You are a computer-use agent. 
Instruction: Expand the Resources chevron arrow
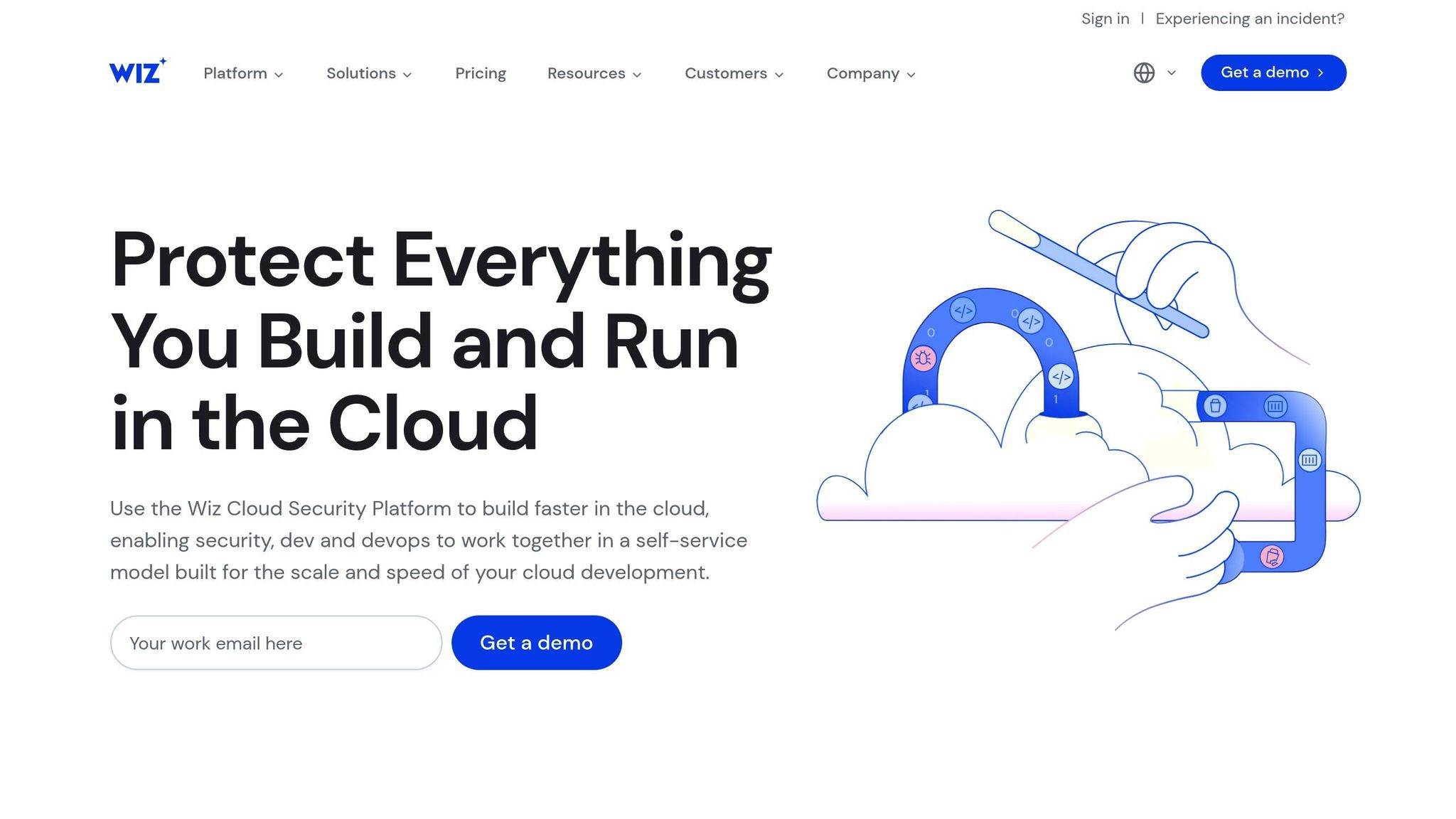click(637, 75)
